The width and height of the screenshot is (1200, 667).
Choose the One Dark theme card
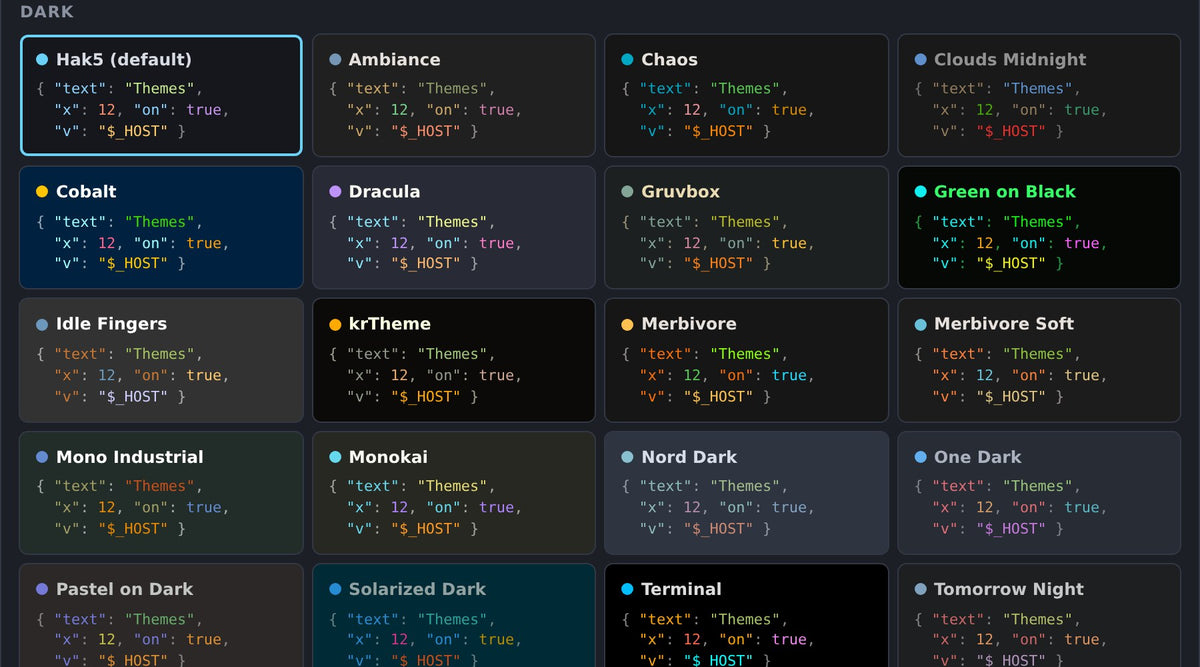coord(1039,493)
